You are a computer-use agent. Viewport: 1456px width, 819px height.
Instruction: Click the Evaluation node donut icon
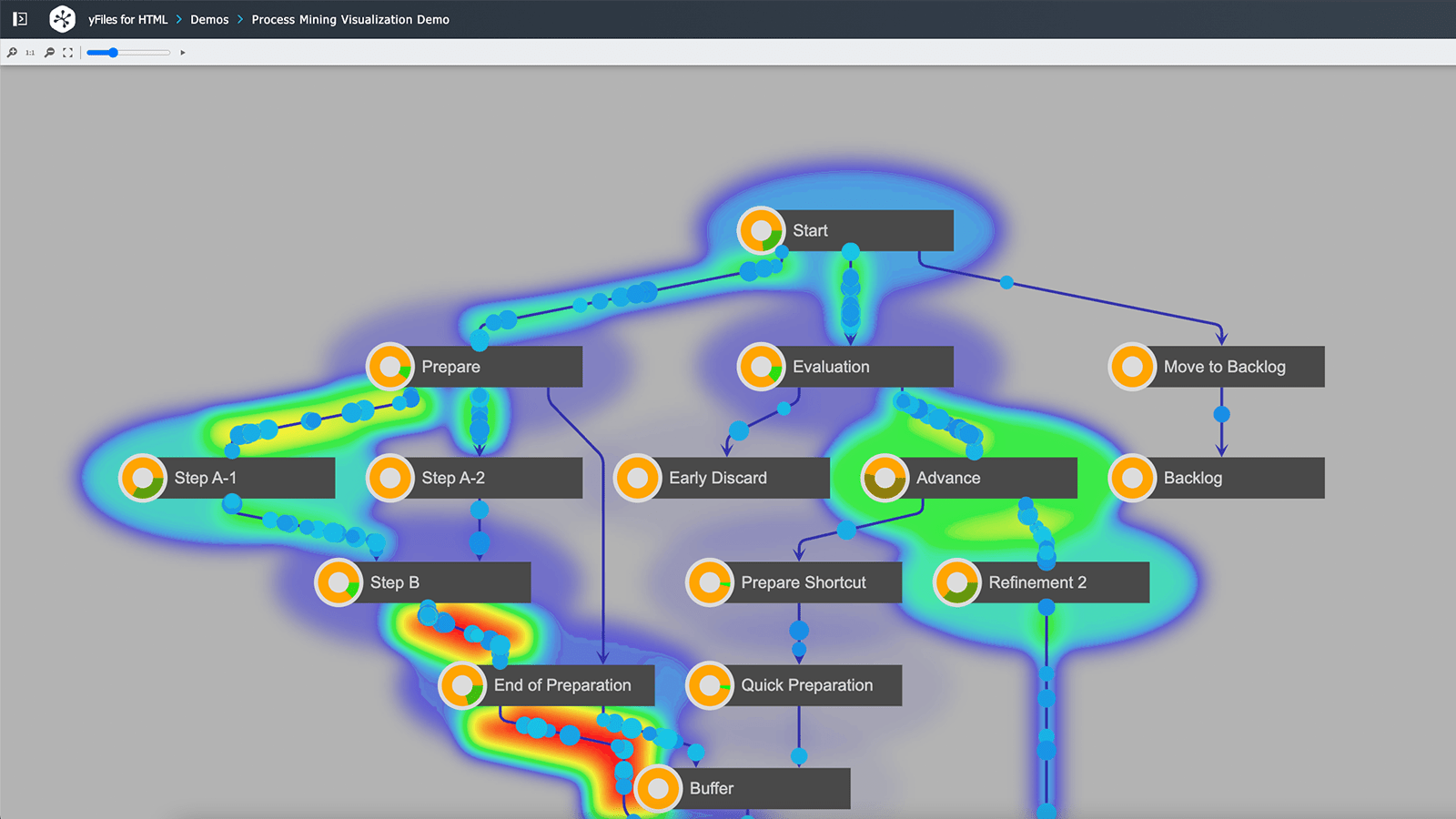click(762, 367)
